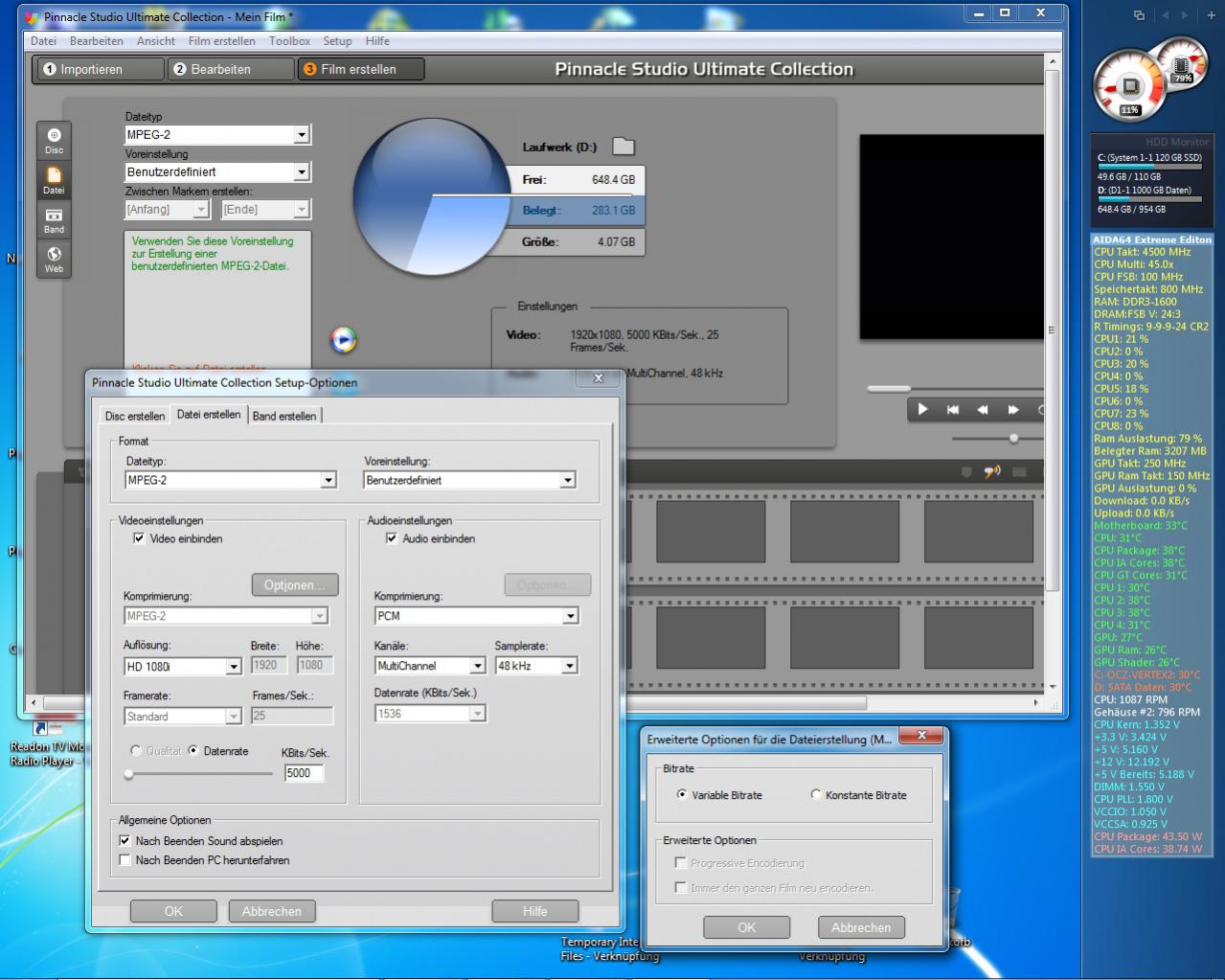Select the Web output icon in sidebar

(x=54, y=260)
